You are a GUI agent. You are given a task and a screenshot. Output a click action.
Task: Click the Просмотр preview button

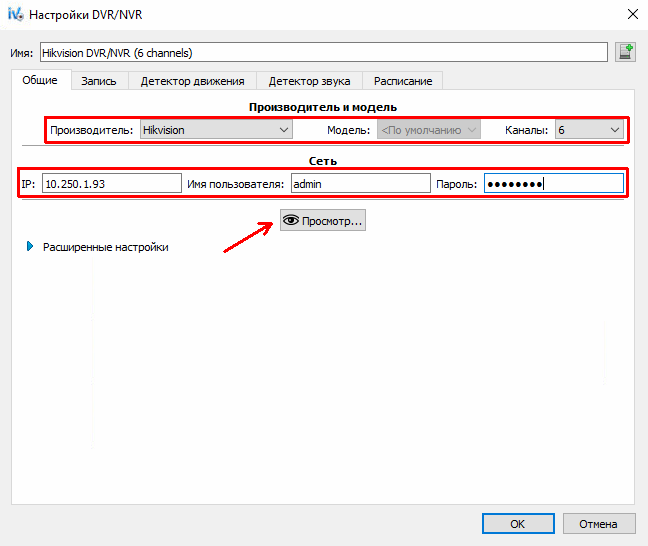[323, 220]
